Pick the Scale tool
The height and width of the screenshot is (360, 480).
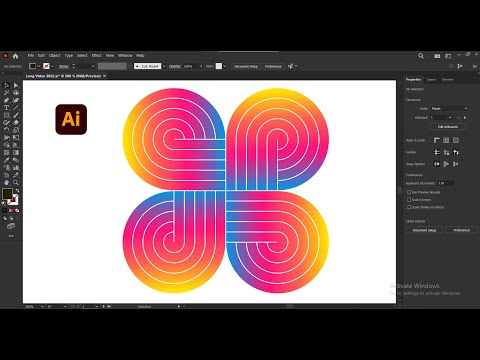pos(16,130)
